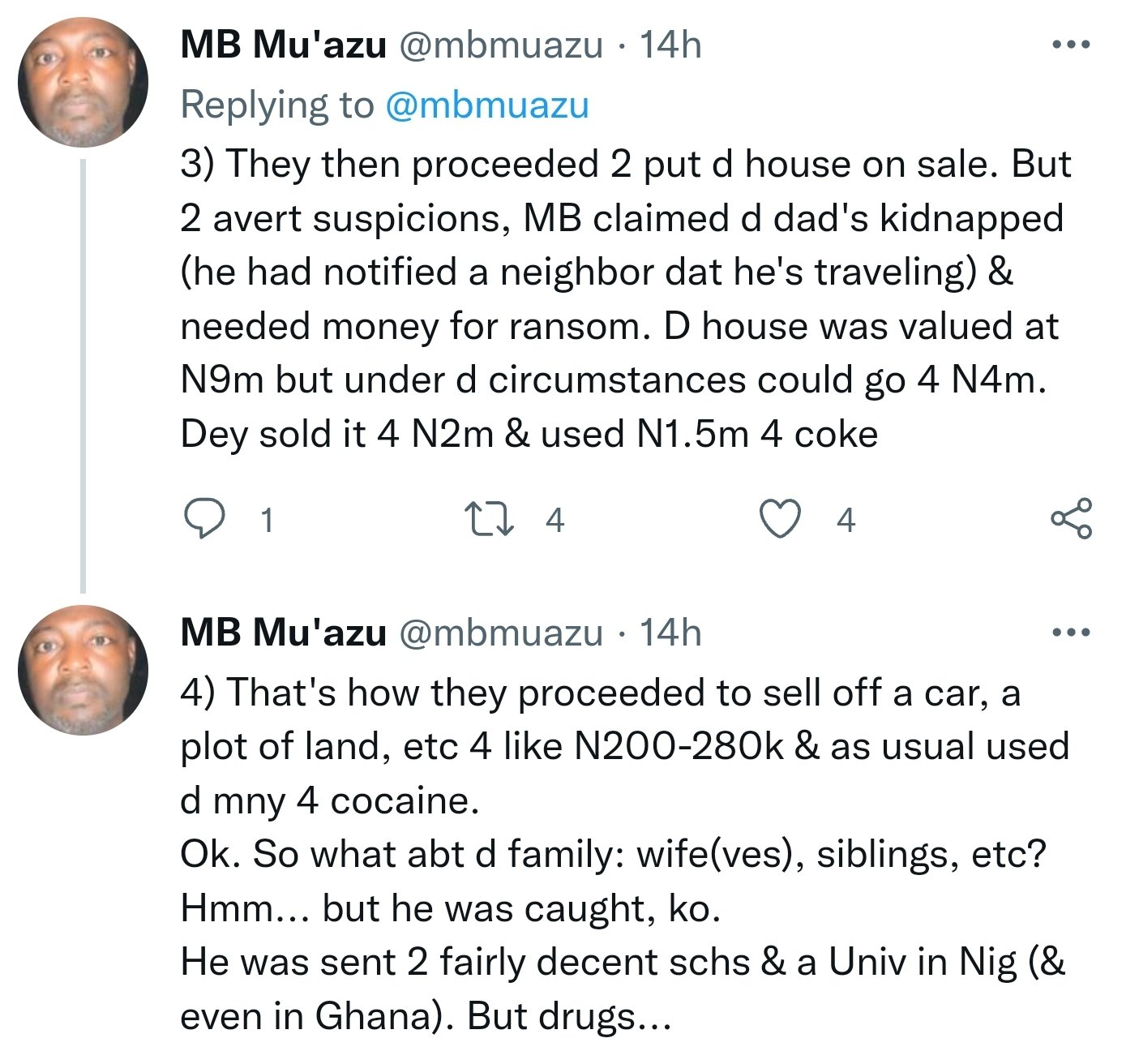Retweet the tweet about selling the house

tap(489, 519)
